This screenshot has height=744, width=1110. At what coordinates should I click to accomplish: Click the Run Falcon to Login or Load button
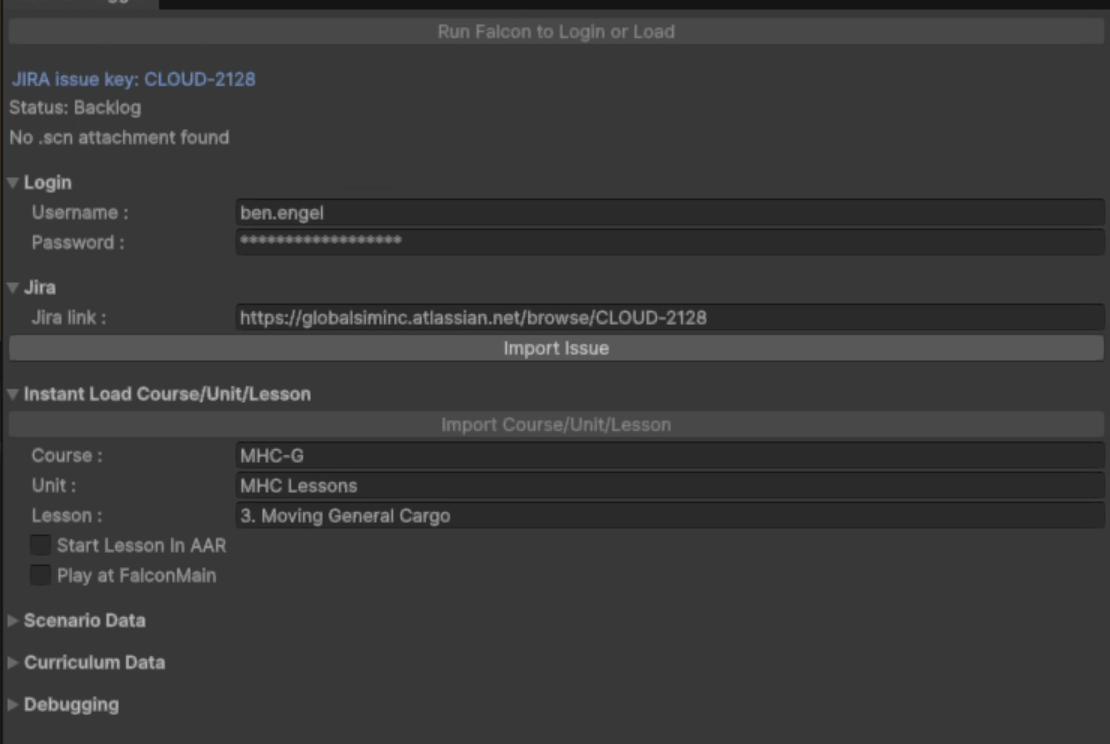point(556,32)
